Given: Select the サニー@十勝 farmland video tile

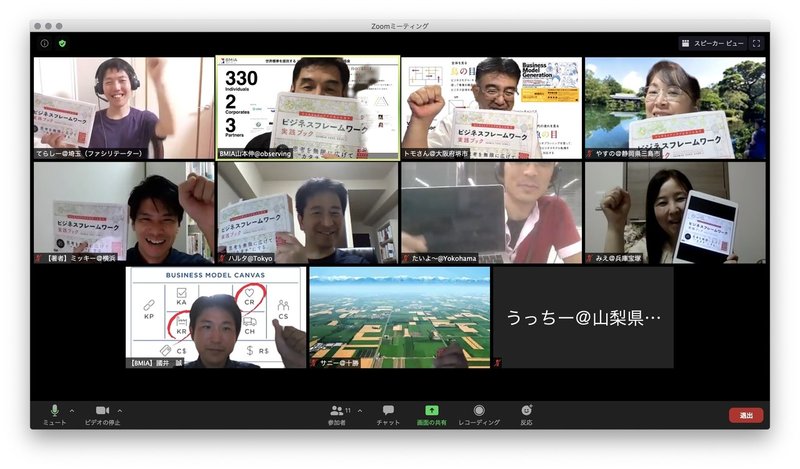Looking at the screenshot, I should pos(399,317).
